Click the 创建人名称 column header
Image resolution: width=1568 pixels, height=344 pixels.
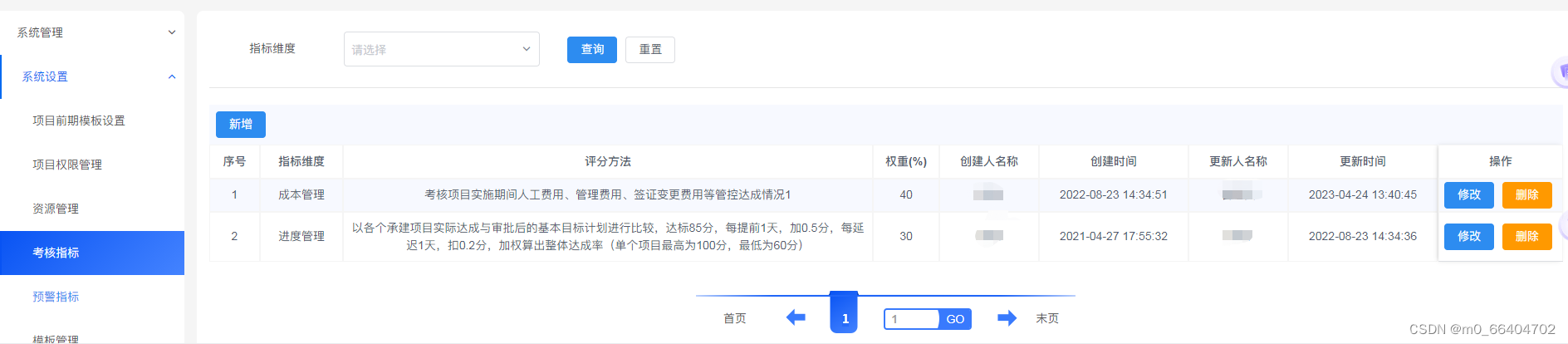989,161
